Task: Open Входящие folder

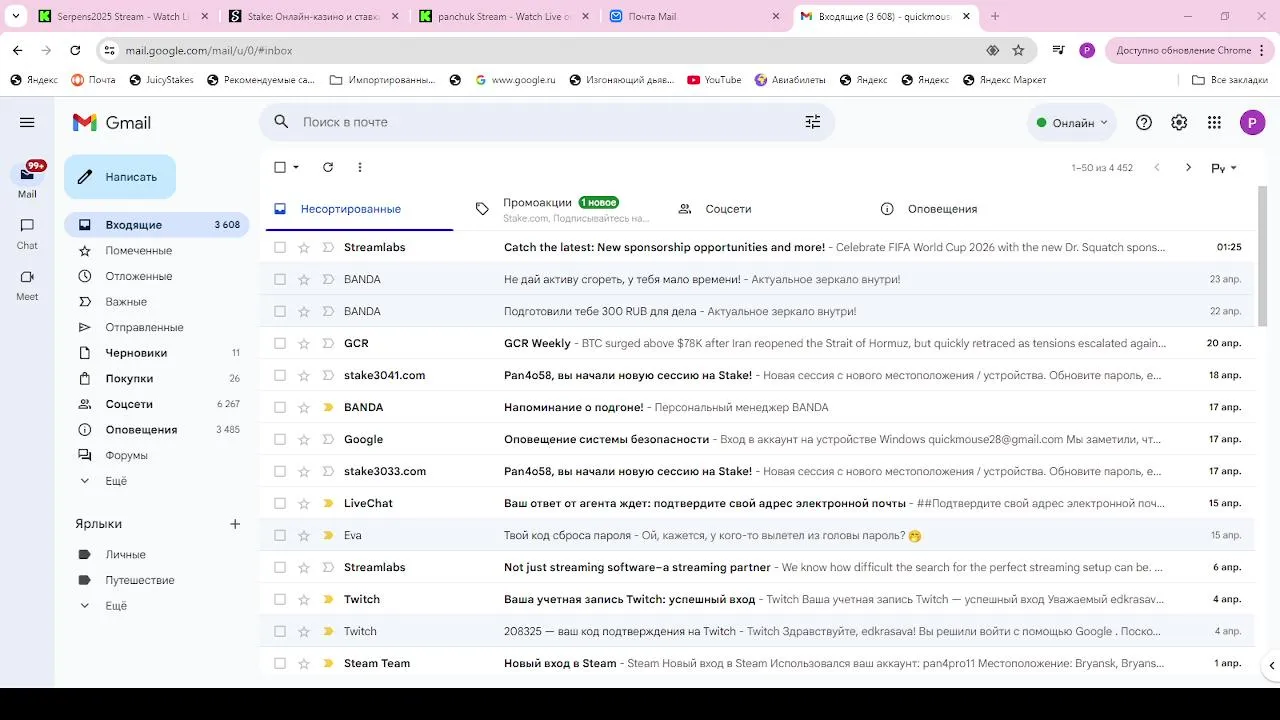Action: (157, 225)
